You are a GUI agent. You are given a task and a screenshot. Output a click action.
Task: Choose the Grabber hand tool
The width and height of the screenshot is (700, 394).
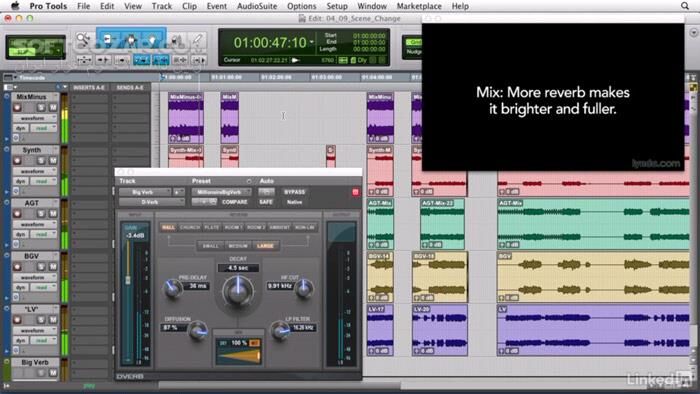[x=152, y=41]
